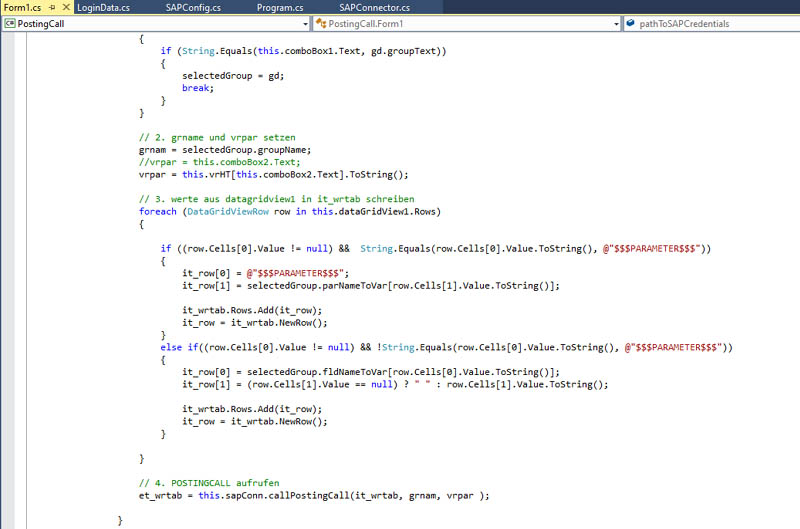Viewport: 800px width, 529px height.
Task: Open the pathToSAPCredentials member dropdown
Action: tap(712, 24)
